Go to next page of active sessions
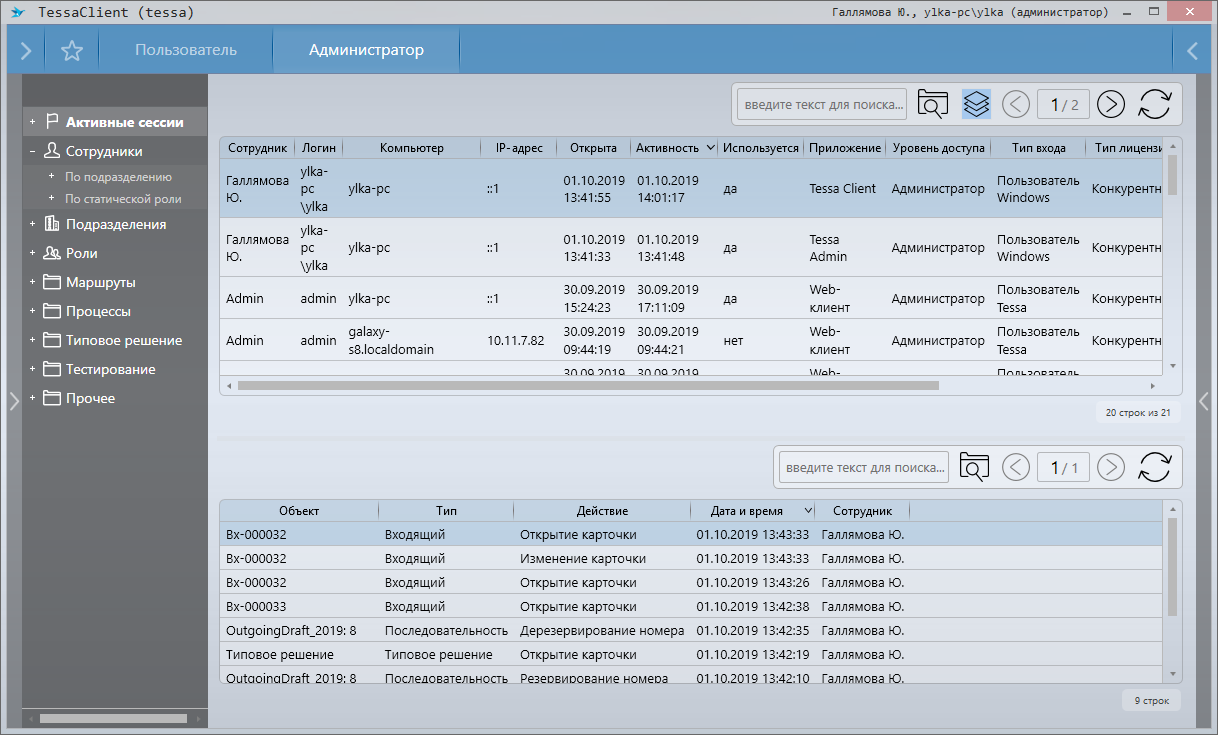 click(x=1111, y=104)
